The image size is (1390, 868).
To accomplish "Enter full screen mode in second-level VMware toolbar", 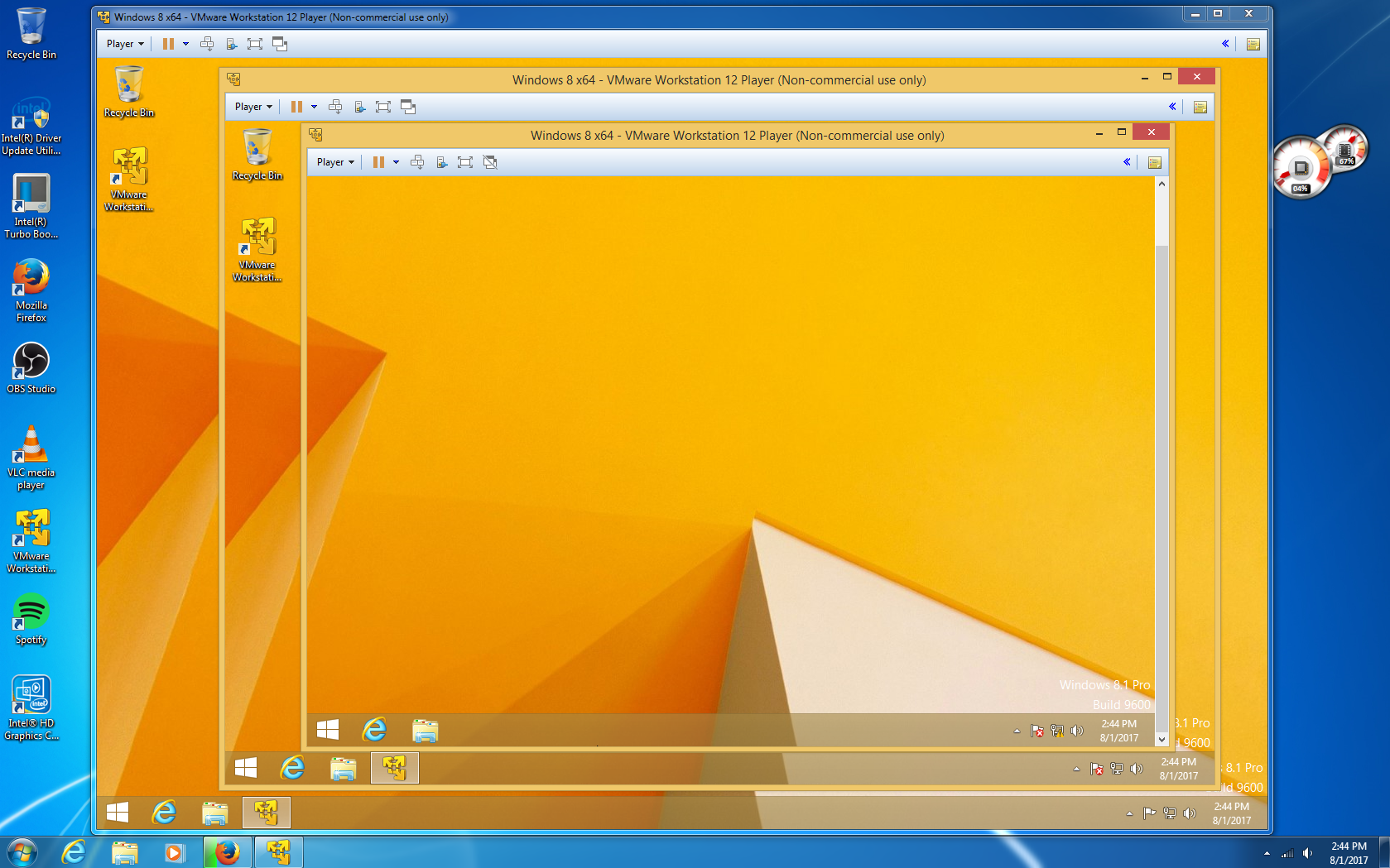I will coord(383,107).
